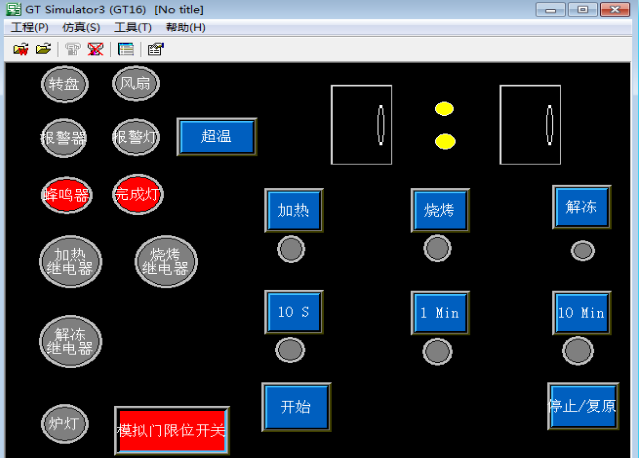Viewport: 639px width, 458px height.
Task: Click the red 完成灯 indicator lamp
Action: (137, 194)
